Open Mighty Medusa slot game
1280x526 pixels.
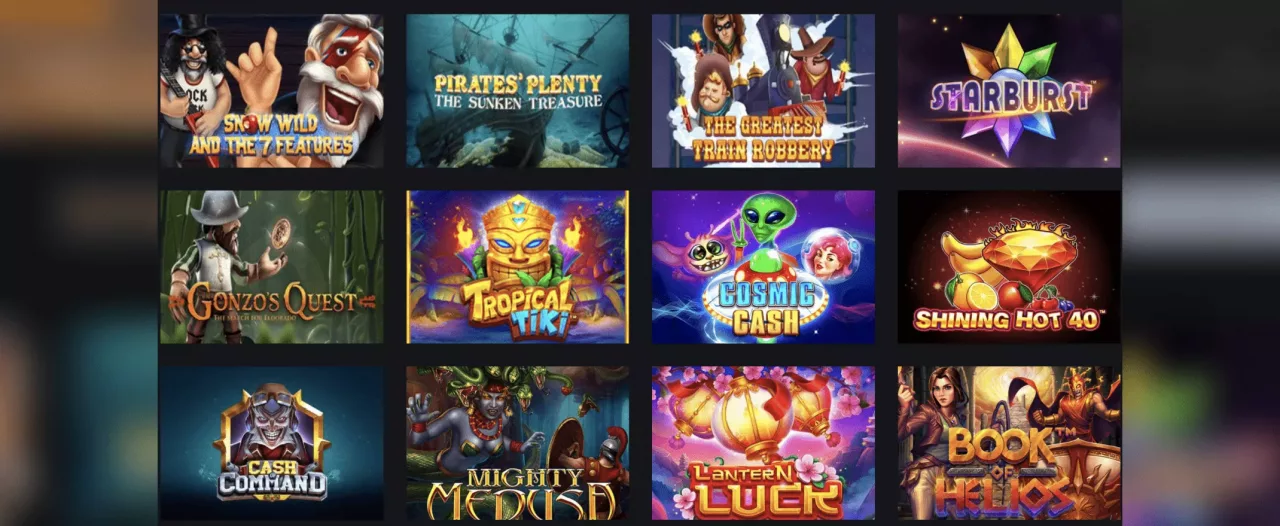click(518, 443)
